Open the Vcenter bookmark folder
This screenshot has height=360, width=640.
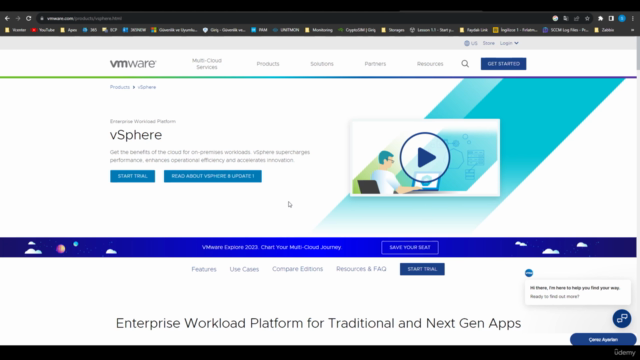click(16, 30)
